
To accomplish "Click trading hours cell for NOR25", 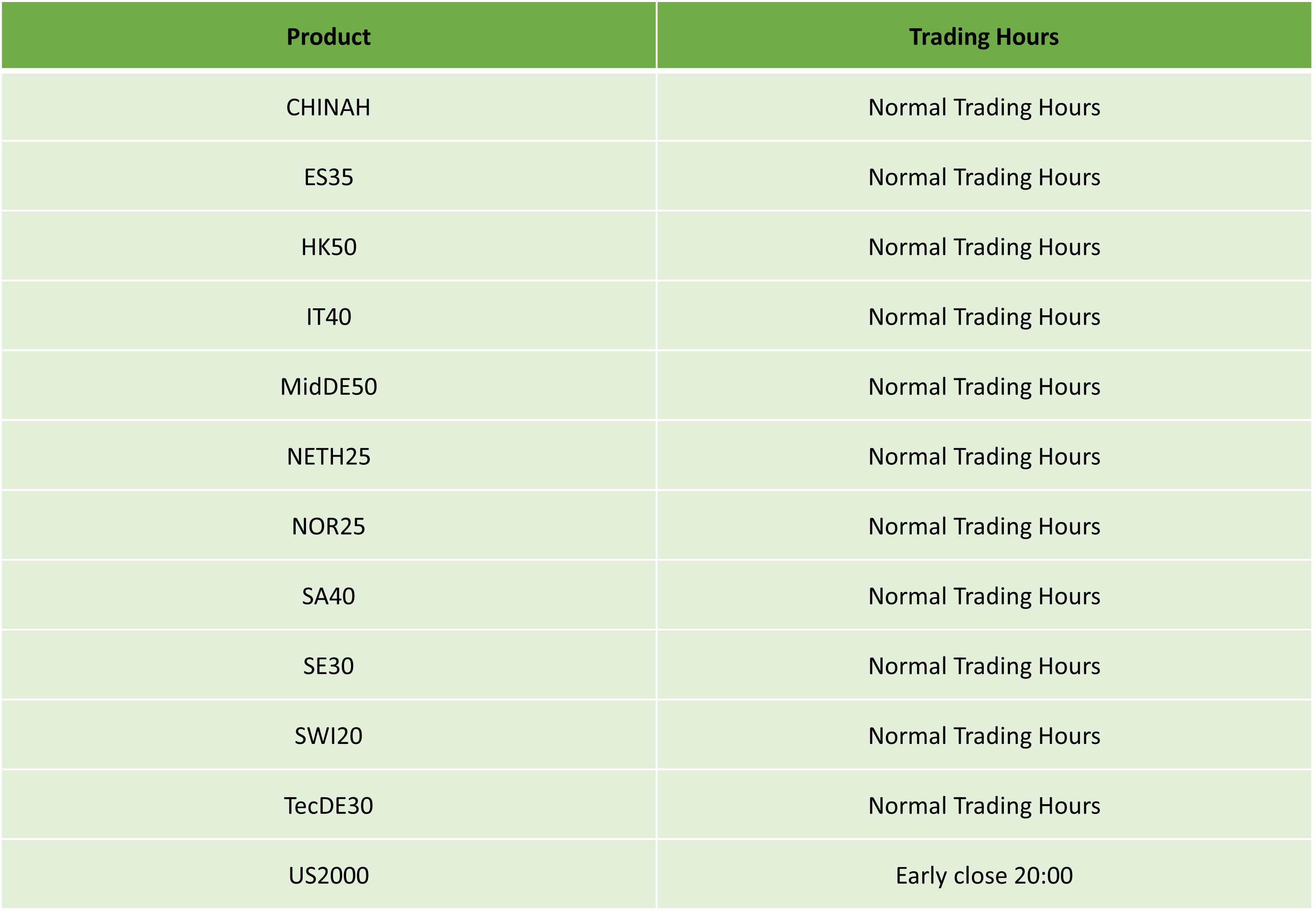I will tap(984, 526).
